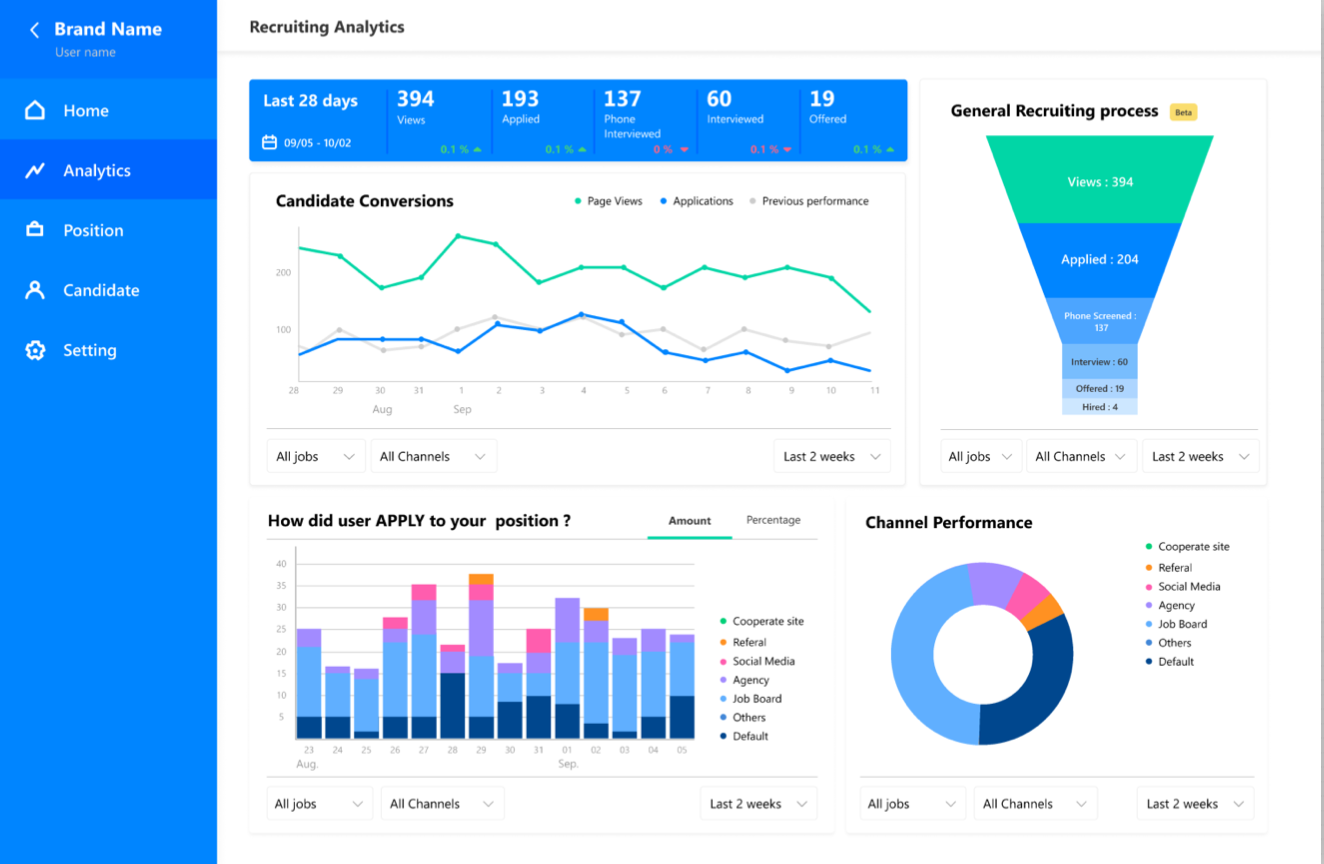Image resolution: width=1324 pixels, height=864 pixels.
Task: Click the Analytics line-chart icon in sidebar
Action: pyautogui.click(x=35, y=170)
